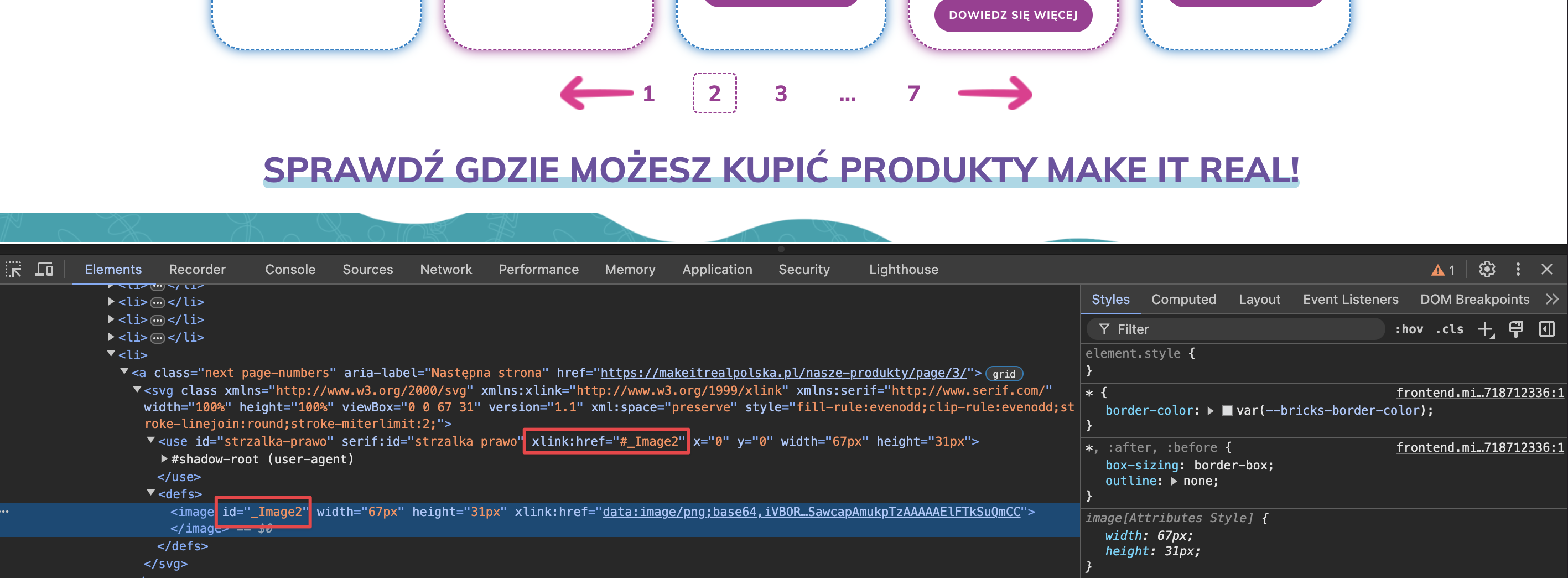This screenshot has height=578, width=1568.
Task: Expand the collapsed li directly above open li
Action: 111,337
